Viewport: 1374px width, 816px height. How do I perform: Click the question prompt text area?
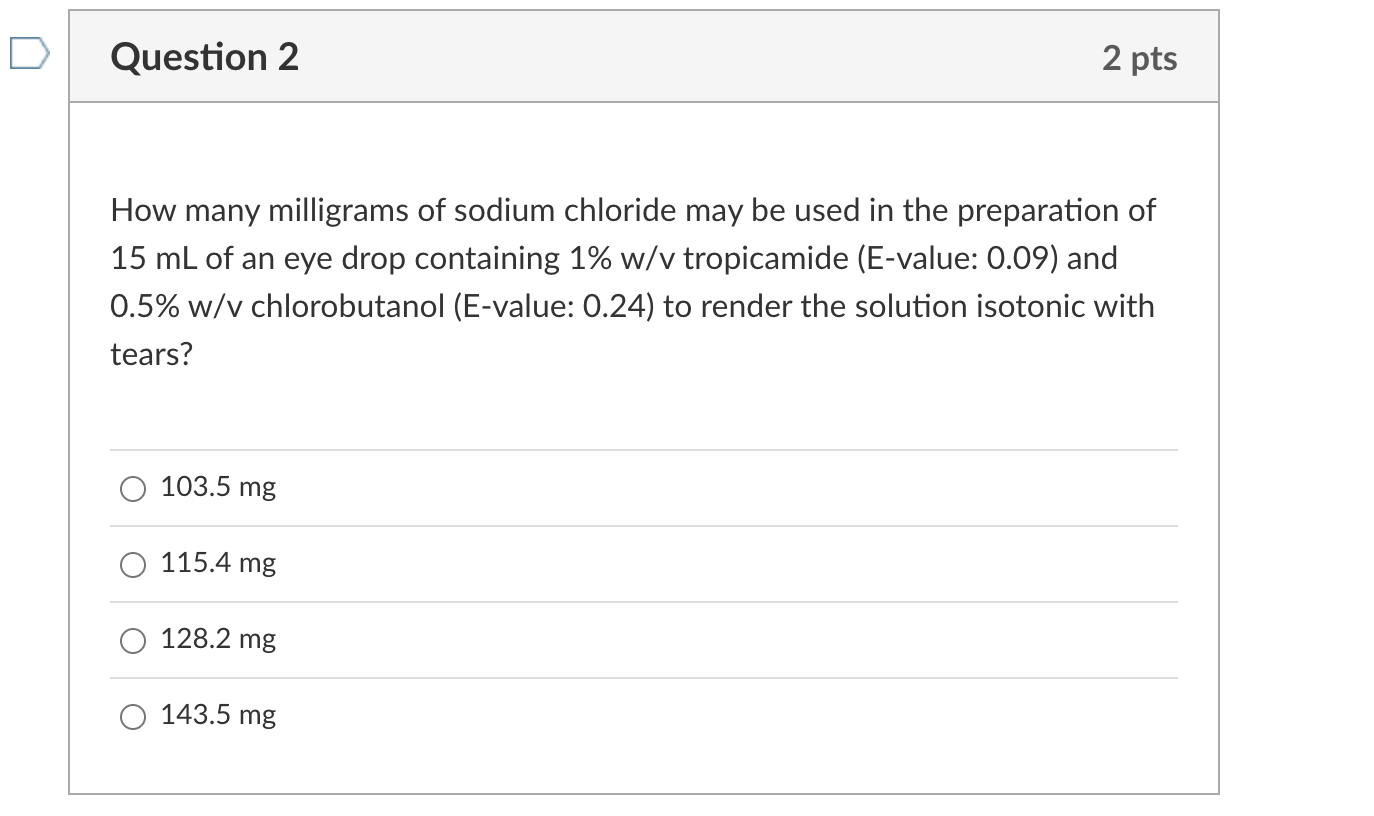click(630, 280)
